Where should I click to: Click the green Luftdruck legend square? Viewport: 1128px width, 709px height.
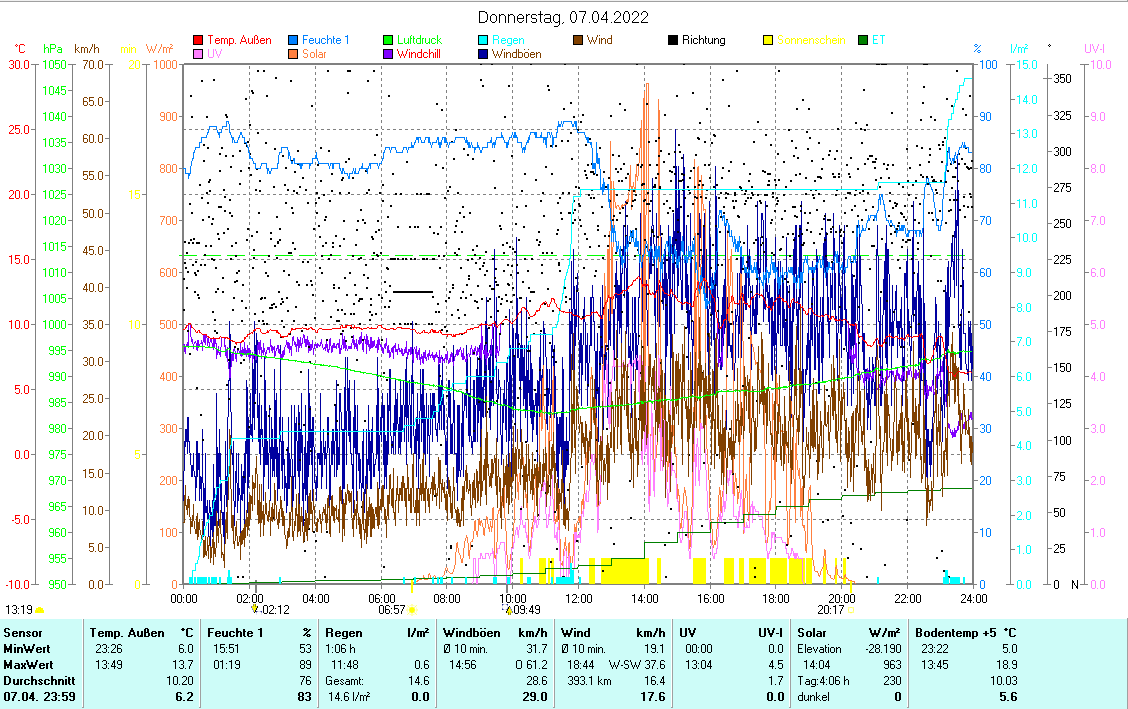[388, 40]
